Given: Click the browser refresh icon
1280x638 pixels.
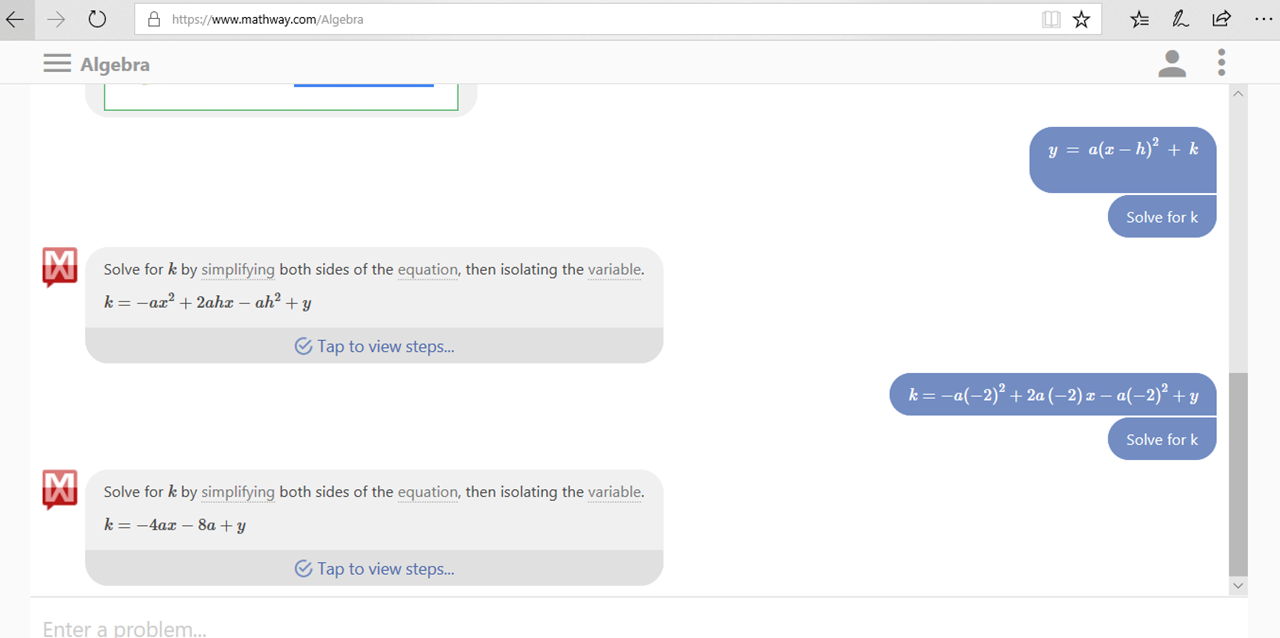Looking at the screenshot, I should [97, 19].
